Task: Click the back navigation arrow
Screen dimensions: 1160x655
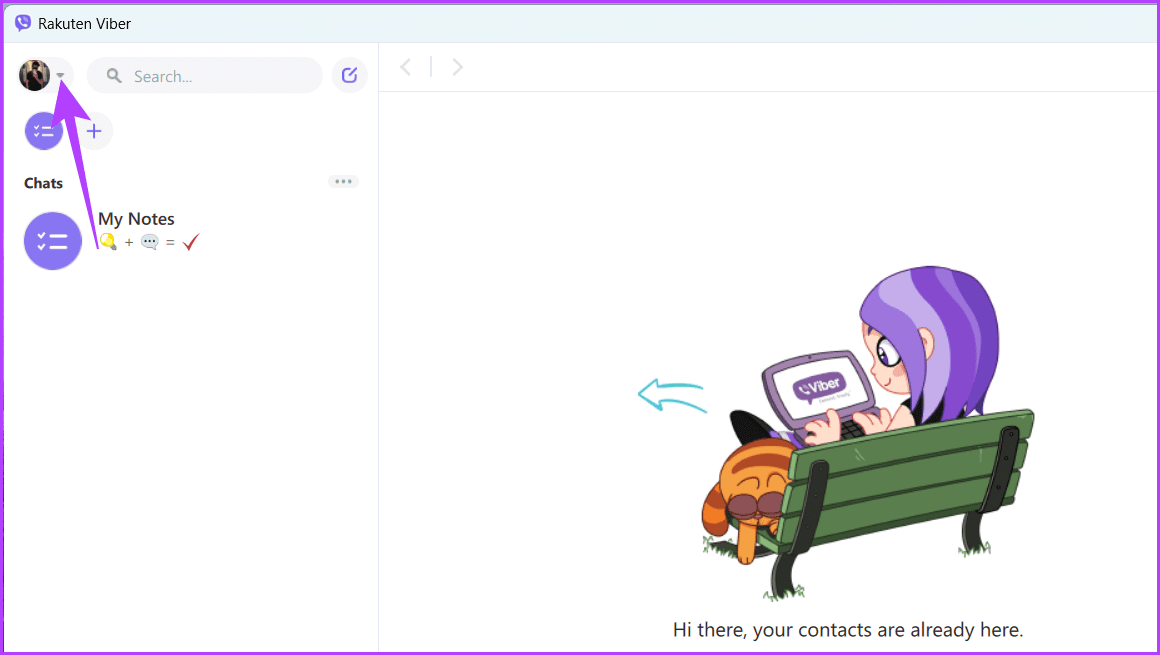Action: (405, 66)
